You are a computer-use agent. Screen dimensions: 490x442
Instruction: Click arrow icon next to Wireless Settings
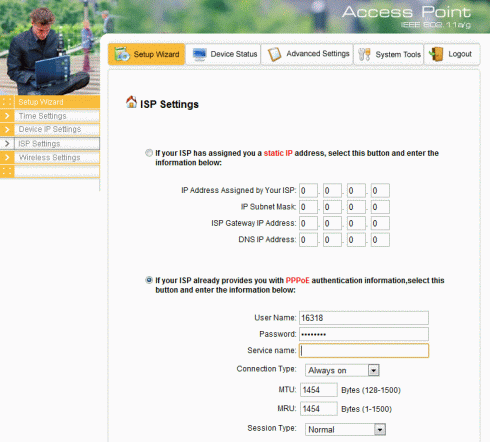coord(7,157)
